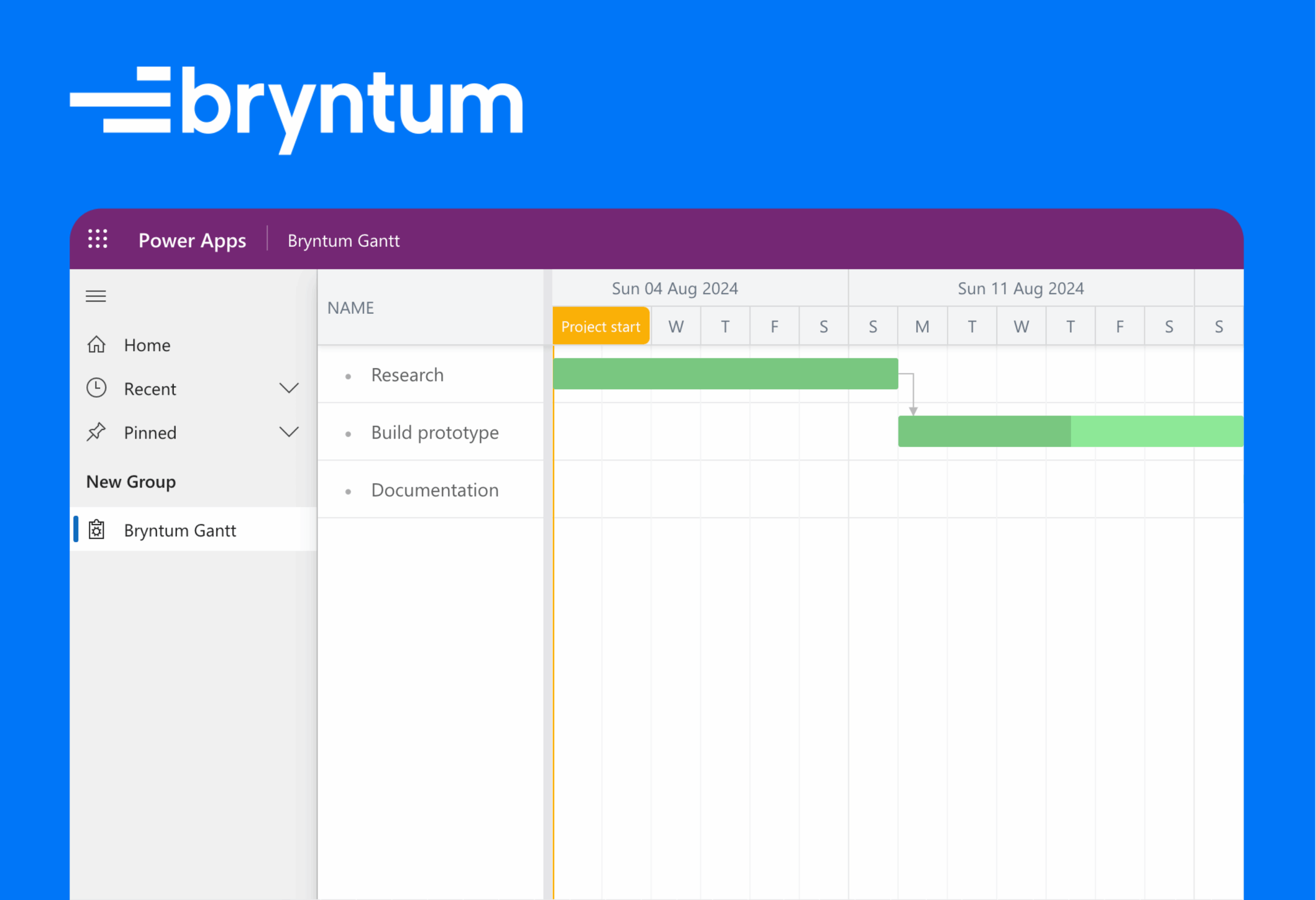
Task: Click the Power Apps home link
Action: click(192, 240)
